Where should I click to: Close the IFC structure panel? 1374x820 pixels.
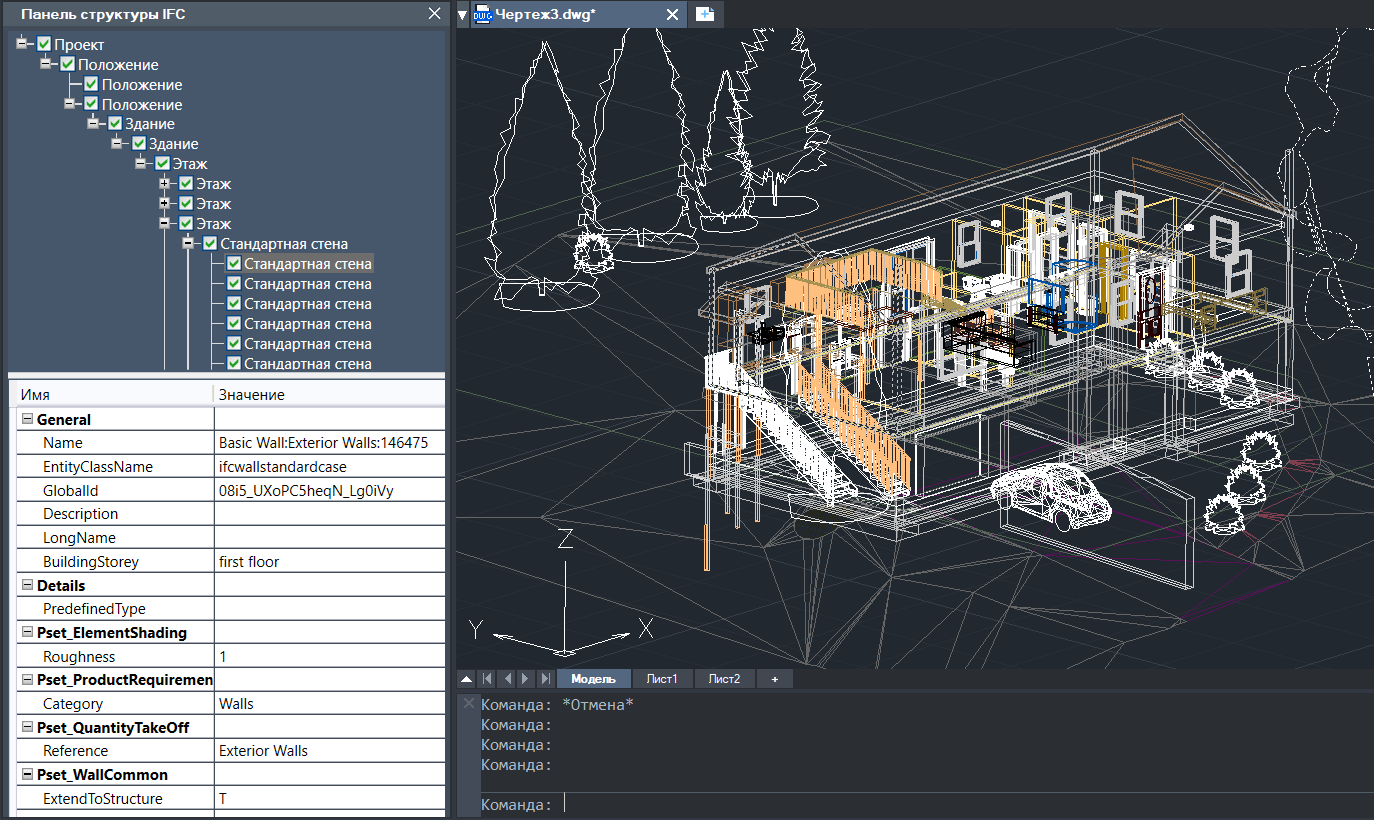pyautogui.click(x=434, y=14)
